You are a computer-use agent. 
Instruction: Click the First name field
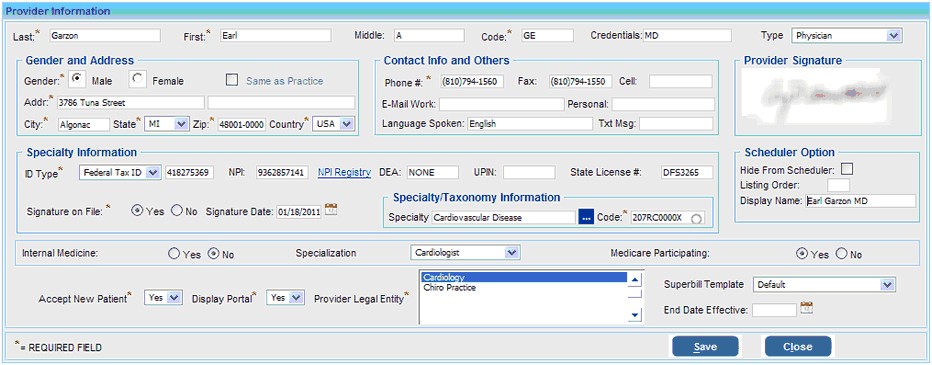pyautogui.click(x=275, y=36)
